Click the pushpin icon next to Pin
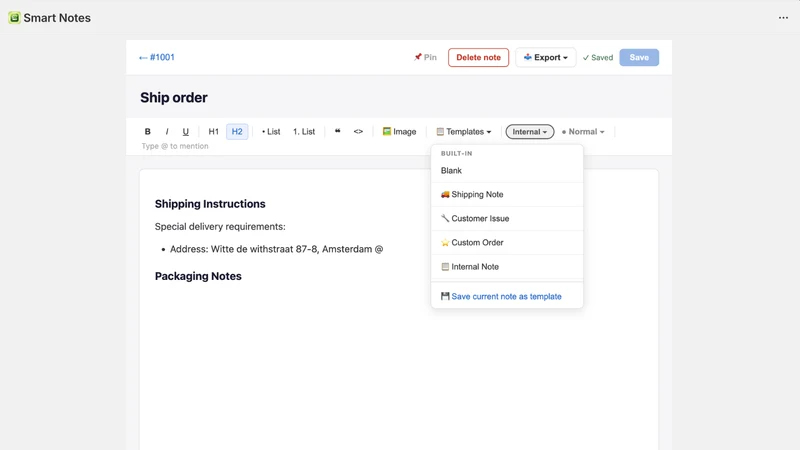Screen dimensions: 800x450 tap(417, 57)
